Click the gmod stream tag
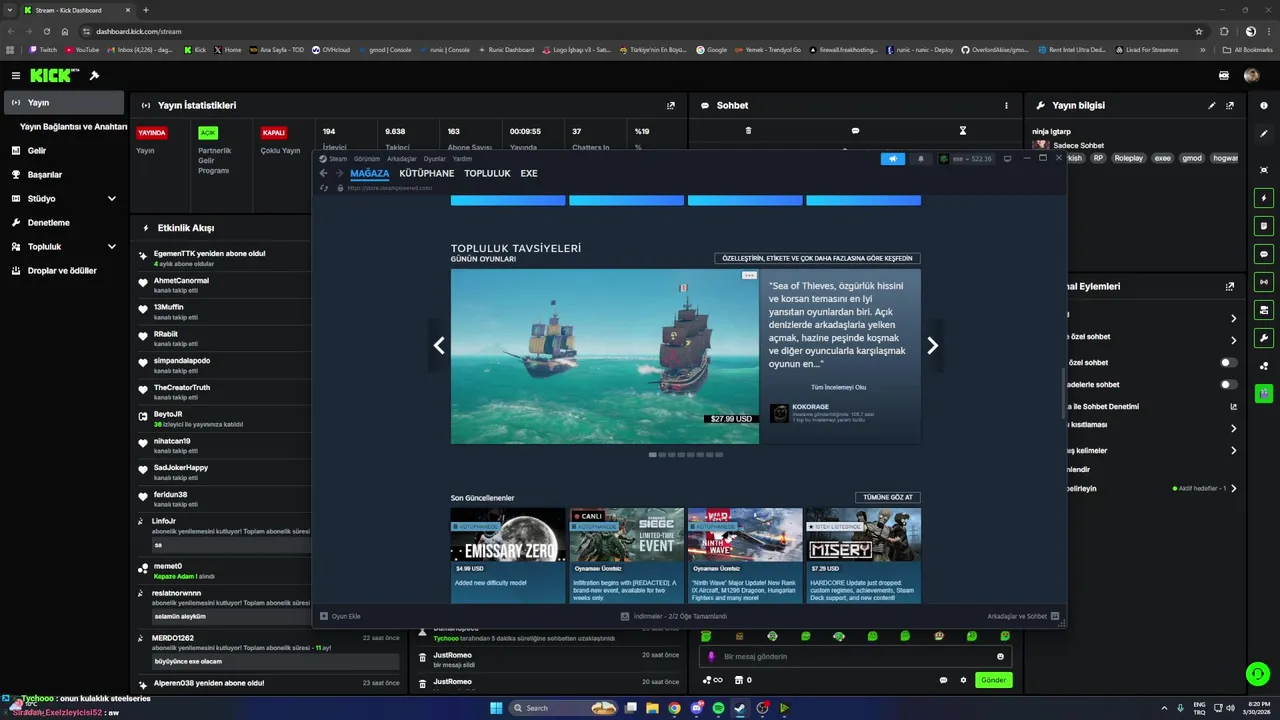This screenshot has height=720, width=1280. click(x=1192, y=158)
